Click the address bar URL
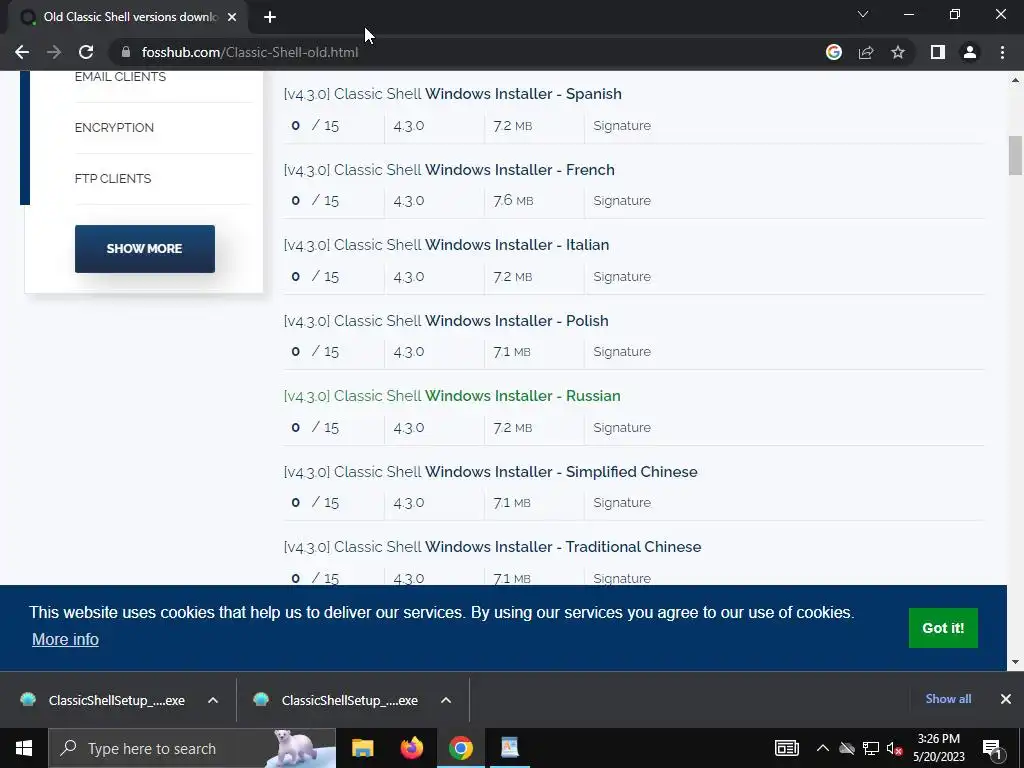 pos(250,52)
